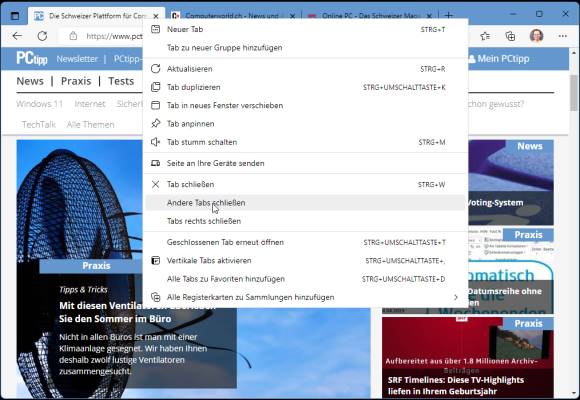
Task: Select Tab anpinnen
Action: [x=305, y=124]
